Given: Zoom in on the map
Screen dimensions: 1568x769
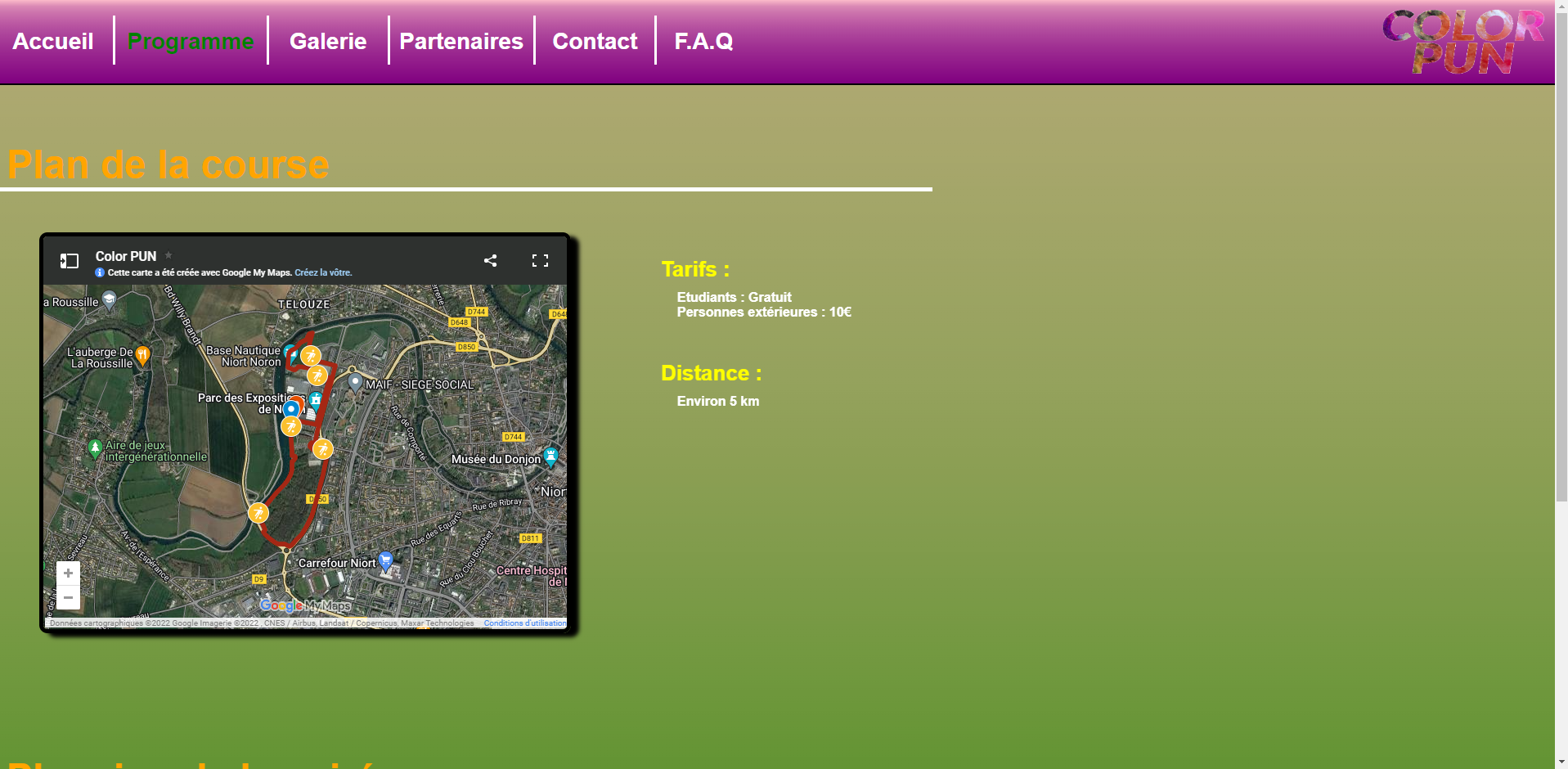Looking at the screenshot, I should coord(68,573).
